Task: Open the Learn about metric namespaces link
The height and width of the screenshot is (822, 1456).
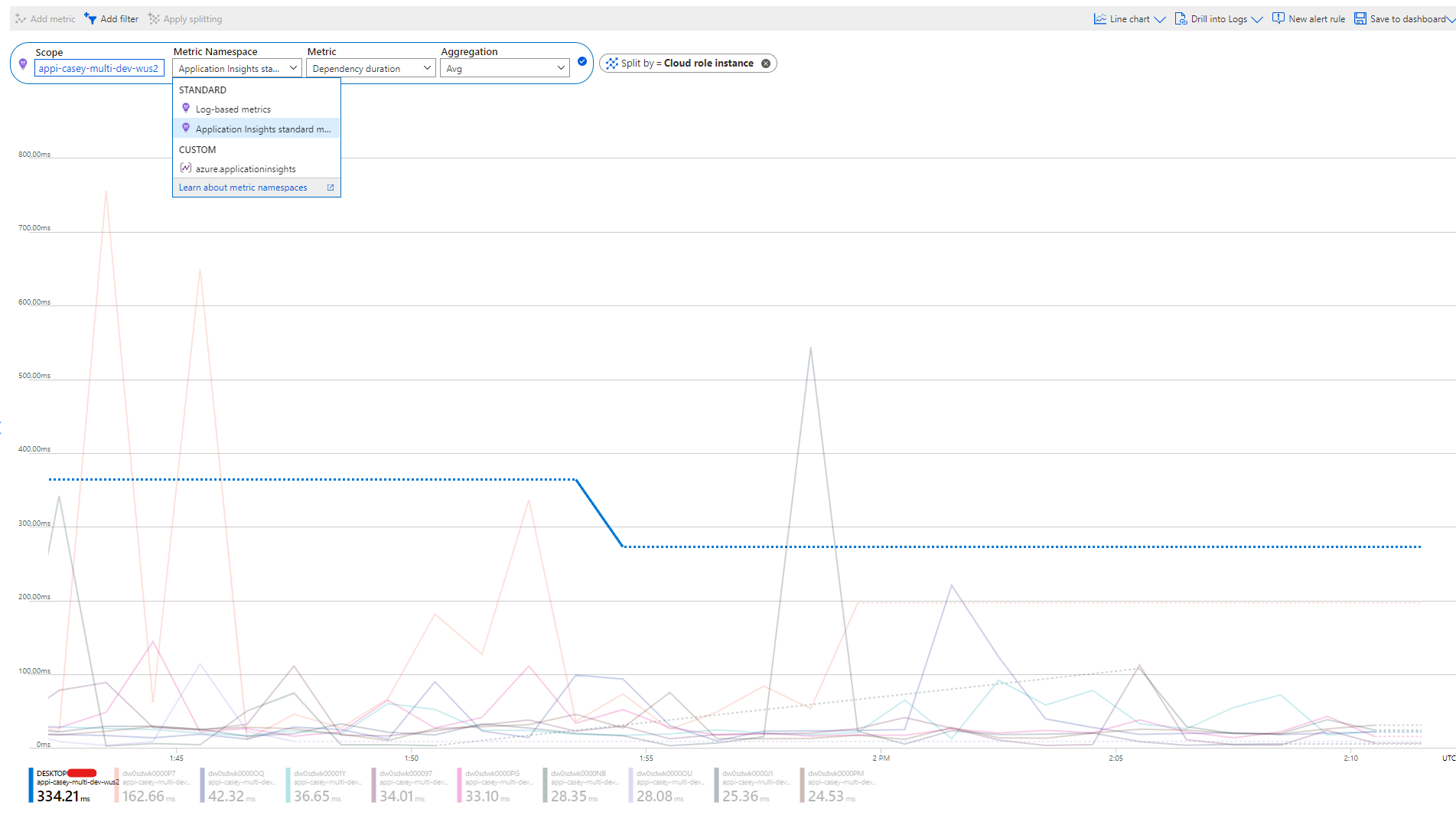Action: 242,187
